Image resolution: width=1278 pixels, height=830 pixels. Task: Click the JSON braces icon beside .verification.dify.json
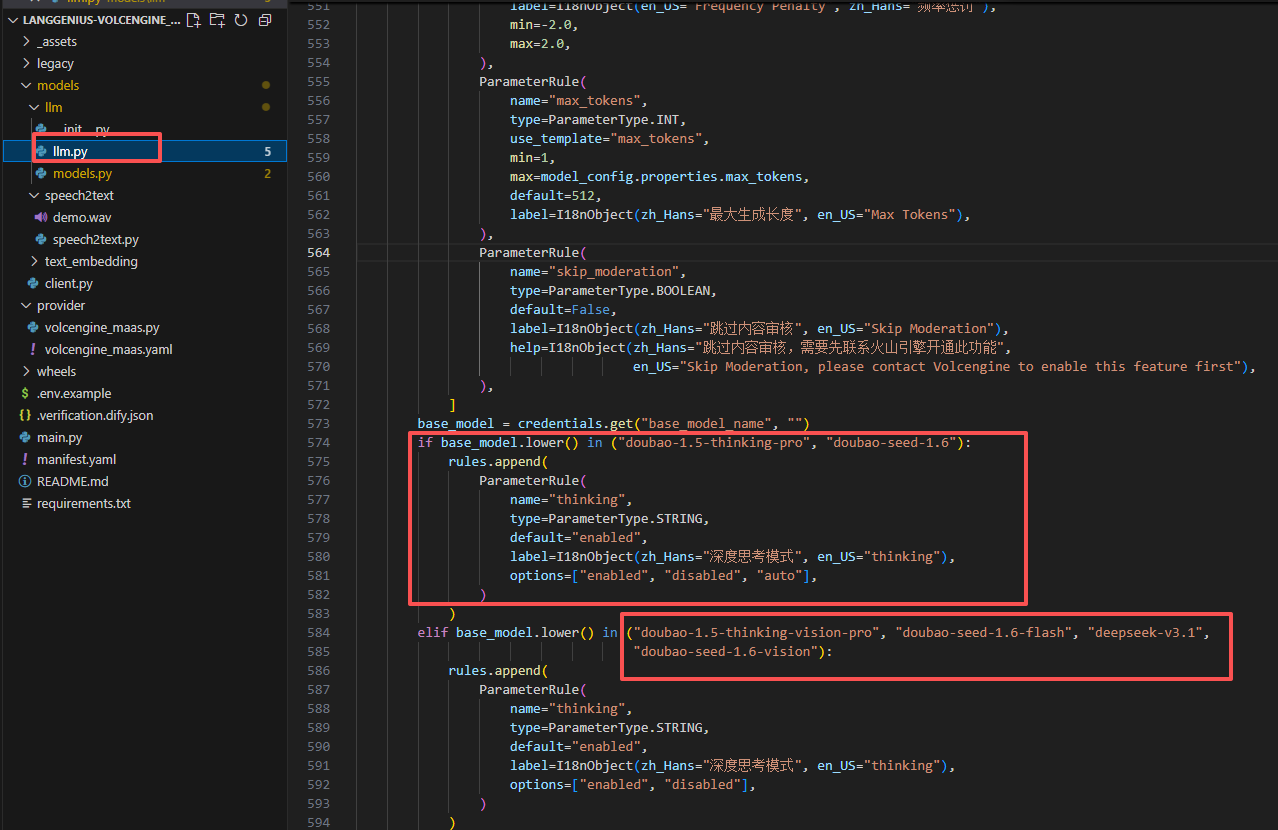(x=25, y=415)
